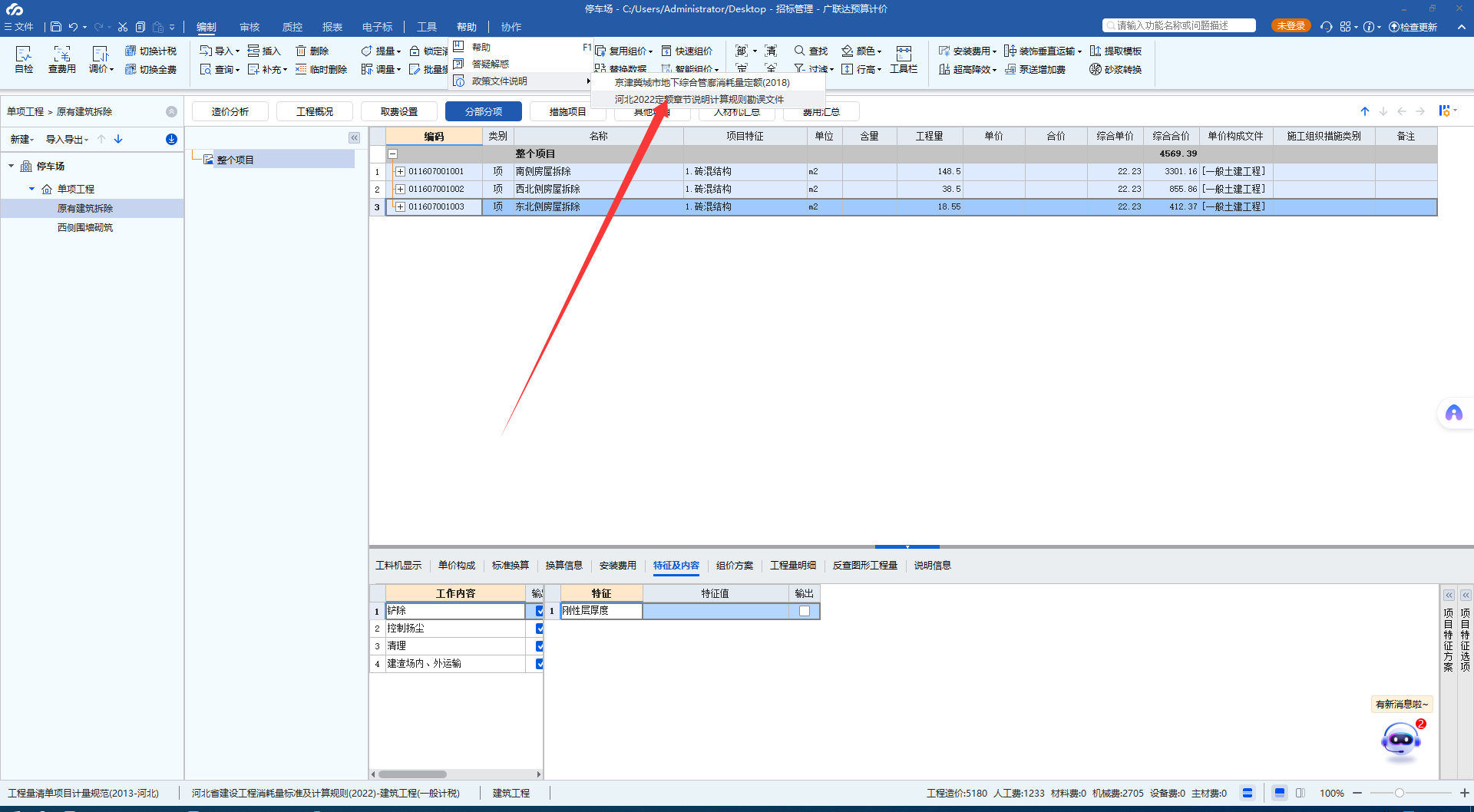Open the 新建 dropdown in project panel
The width and height of the screenshot is (1474, 812).
tap(22, 139)
